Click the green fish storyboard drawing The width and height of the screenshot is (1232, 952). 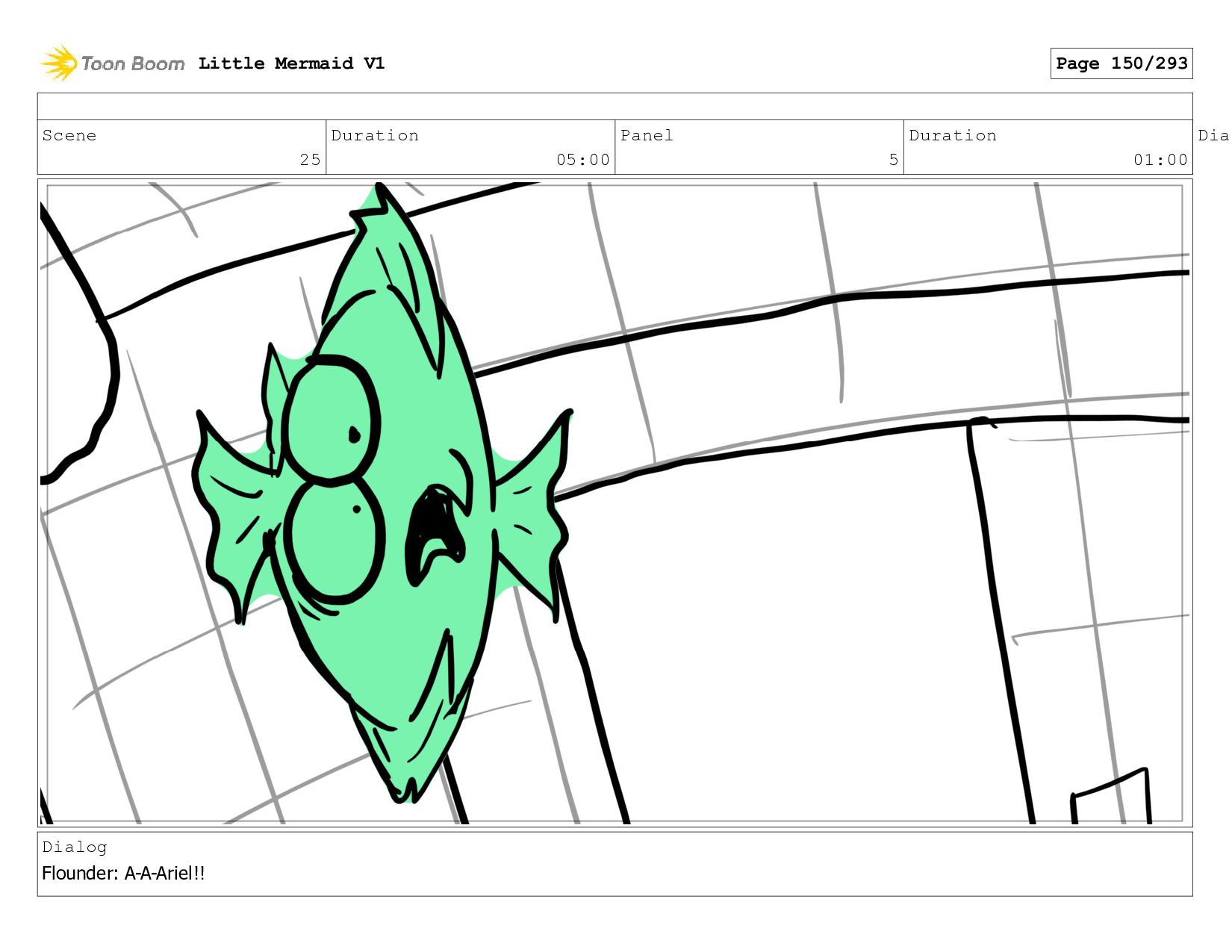point(382,493)
